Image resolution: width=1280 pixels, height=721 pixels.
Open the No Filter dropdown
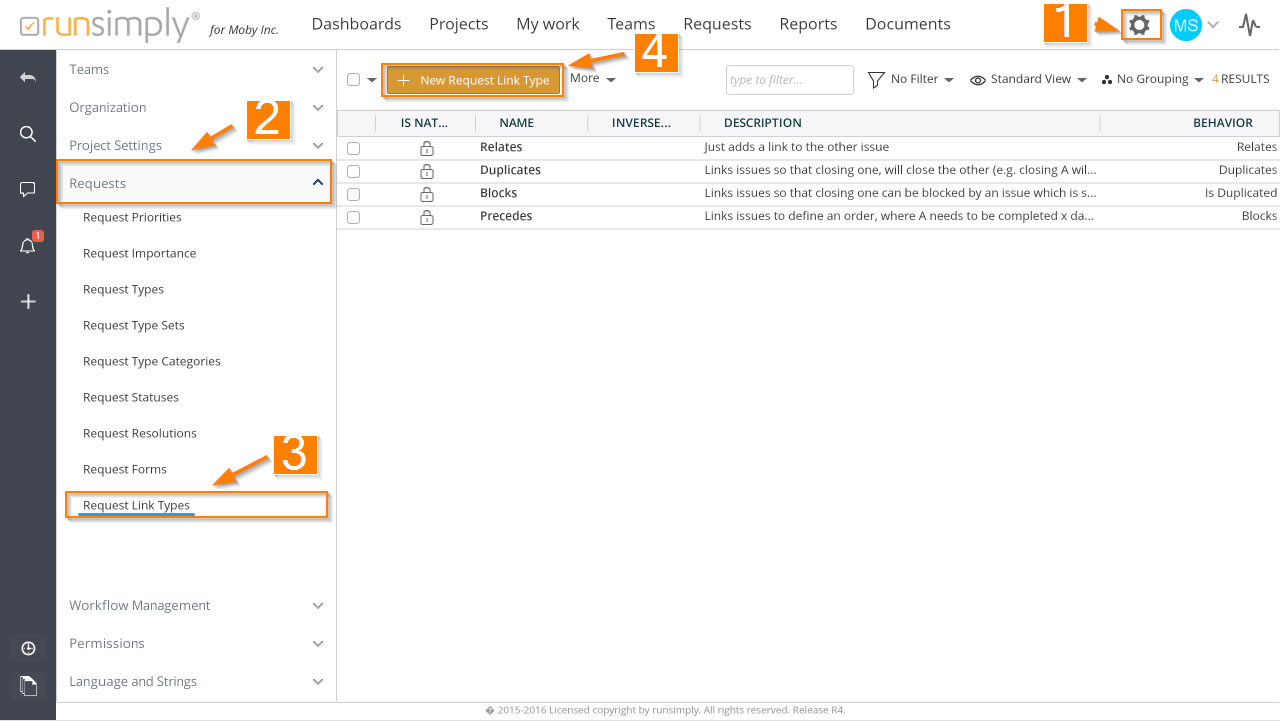click(910, 79)
